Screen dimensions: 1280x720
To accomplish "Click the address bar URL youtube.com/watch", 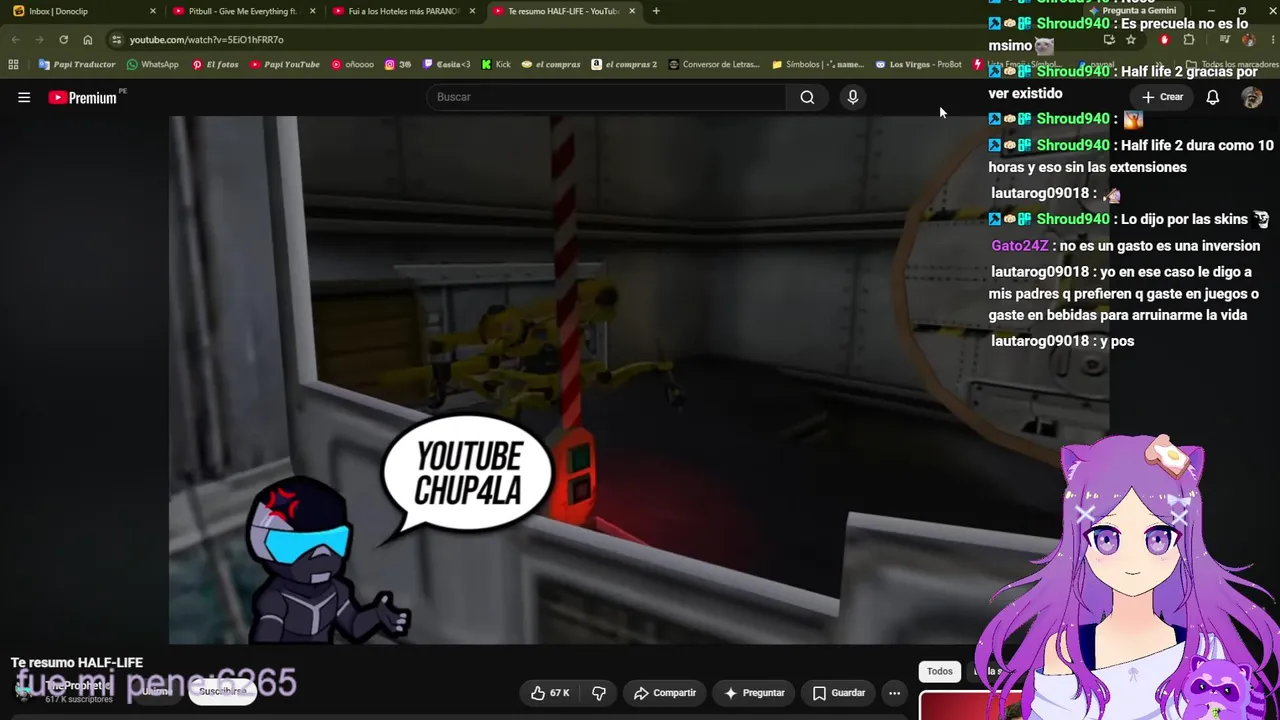I will coord(206,40).
